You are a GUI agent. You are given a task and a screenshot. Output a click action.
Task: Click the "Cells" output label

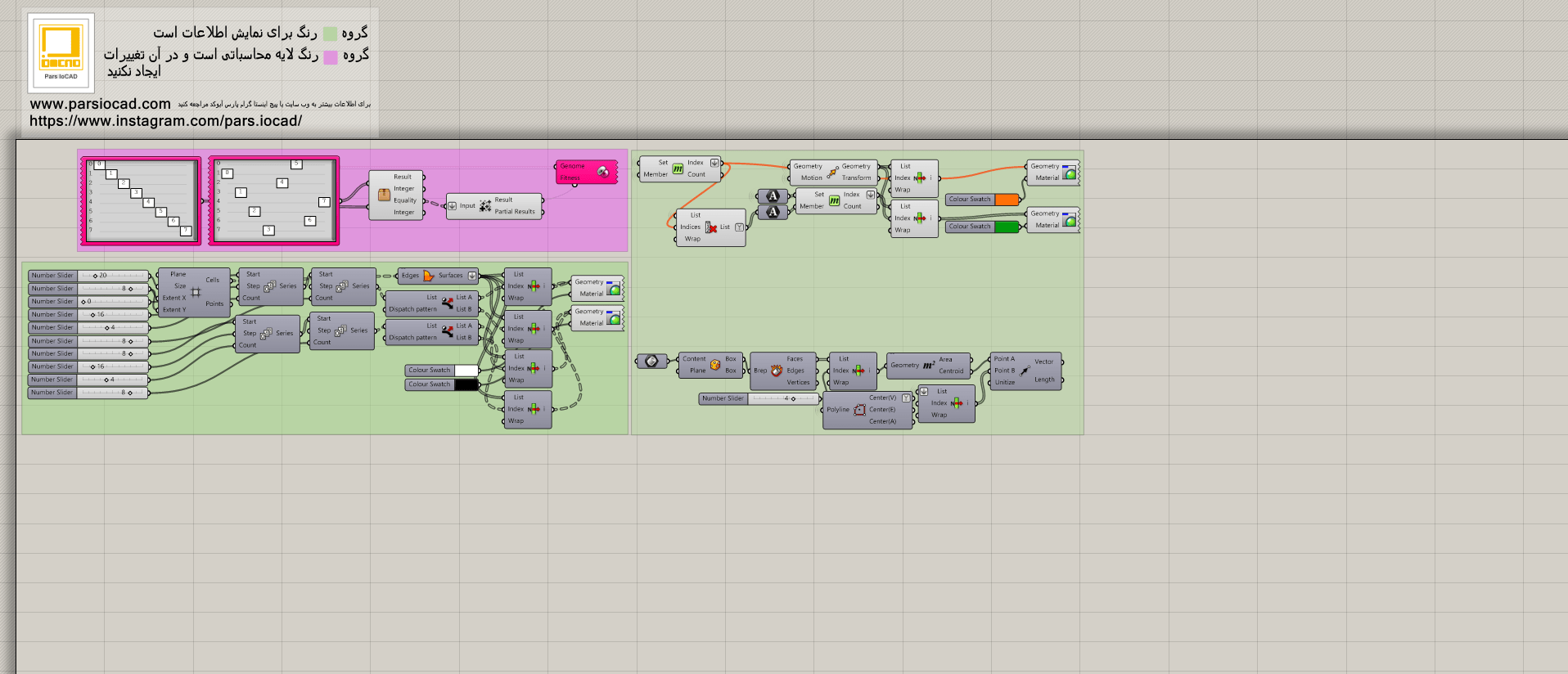click(213, 281)
